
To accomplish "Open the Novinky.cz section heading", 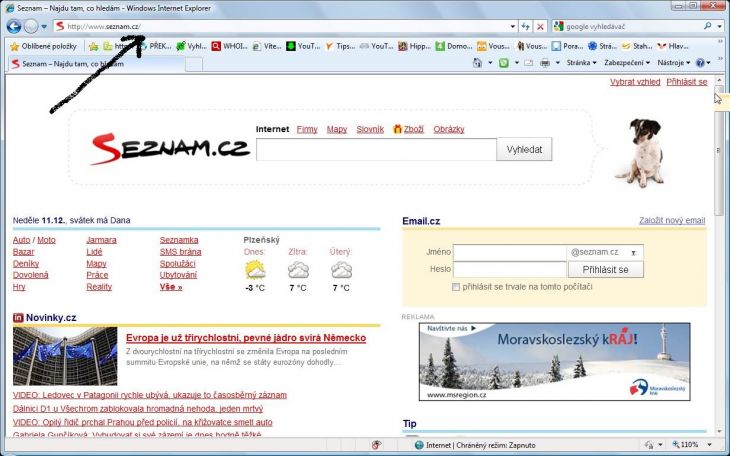I will 51,318.
